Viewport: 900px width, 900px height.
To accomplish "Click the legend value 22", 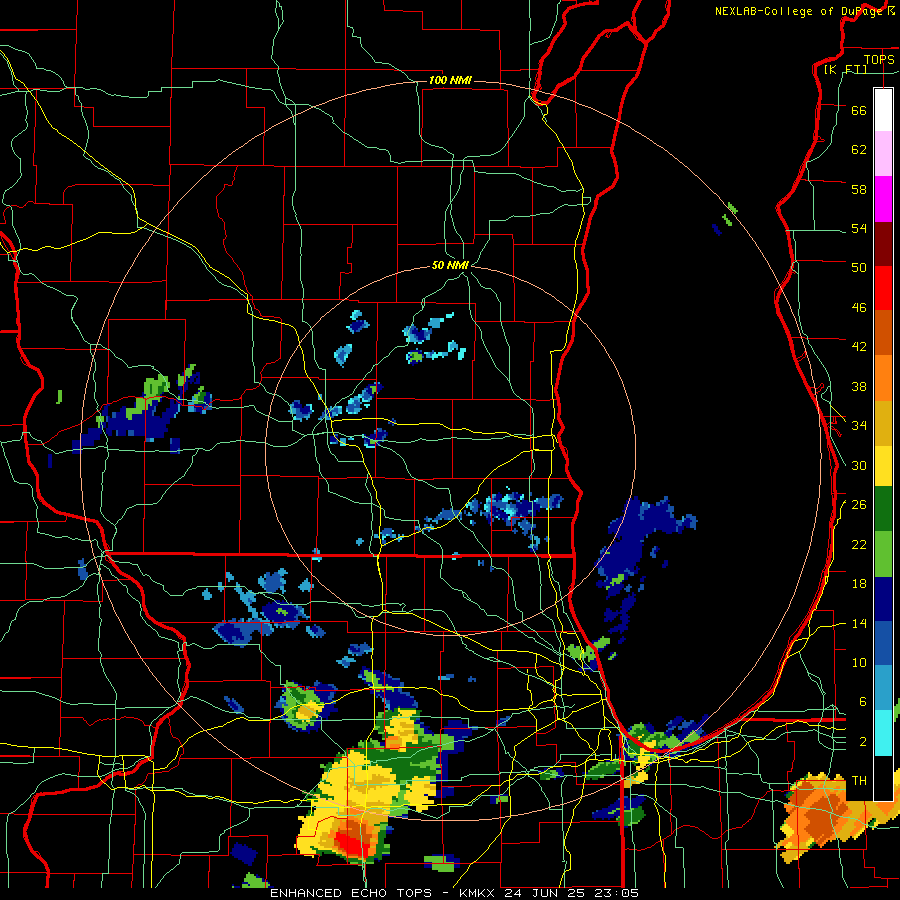I will click(859, 544).
